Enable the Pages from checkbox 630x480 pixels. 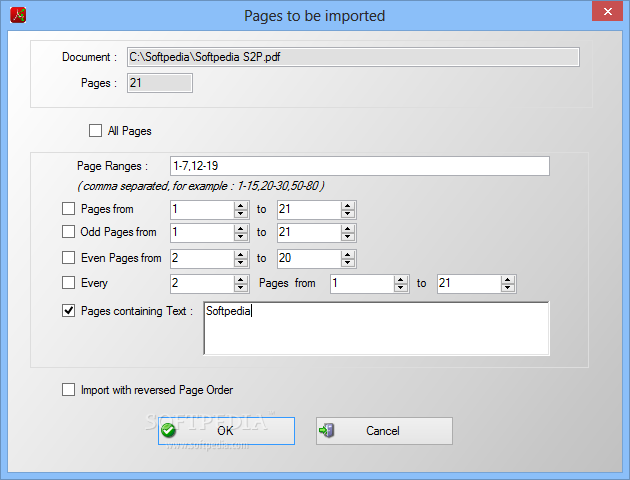pos(68,209)
